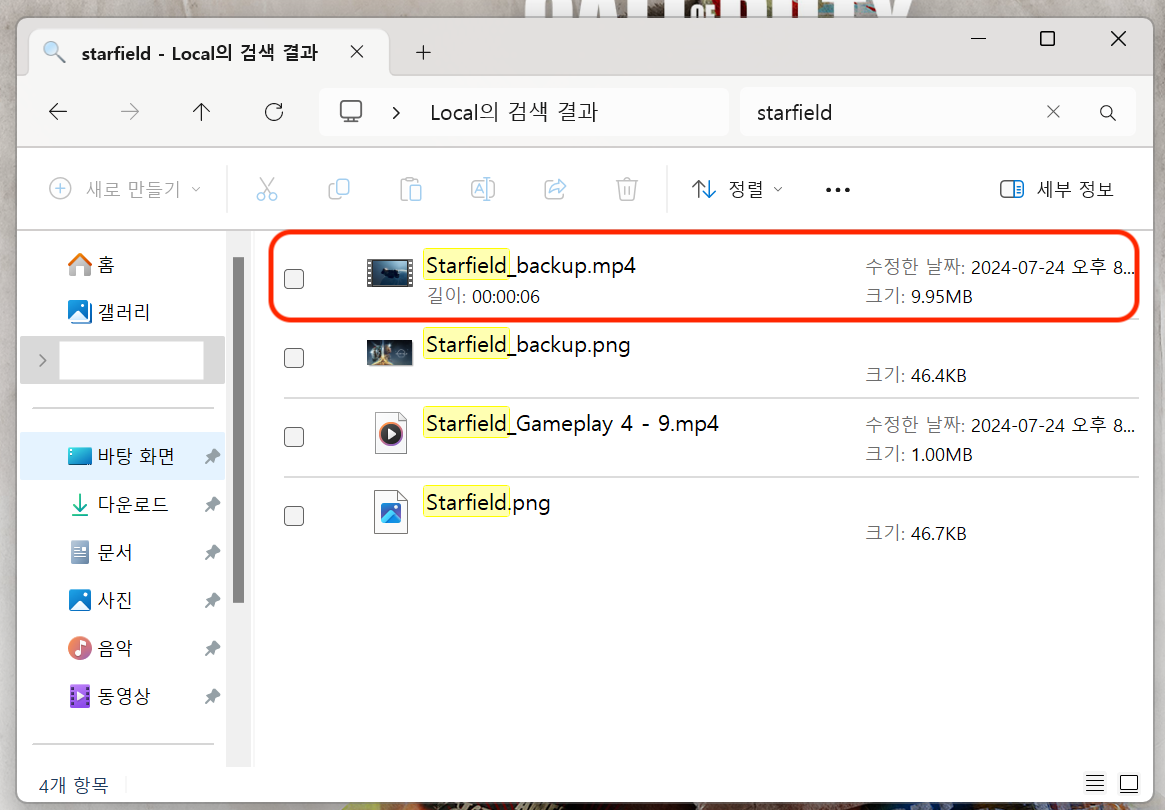
Task: Click the 46.4KB size text
Action: pyautogui.click(x=938, y=376)
